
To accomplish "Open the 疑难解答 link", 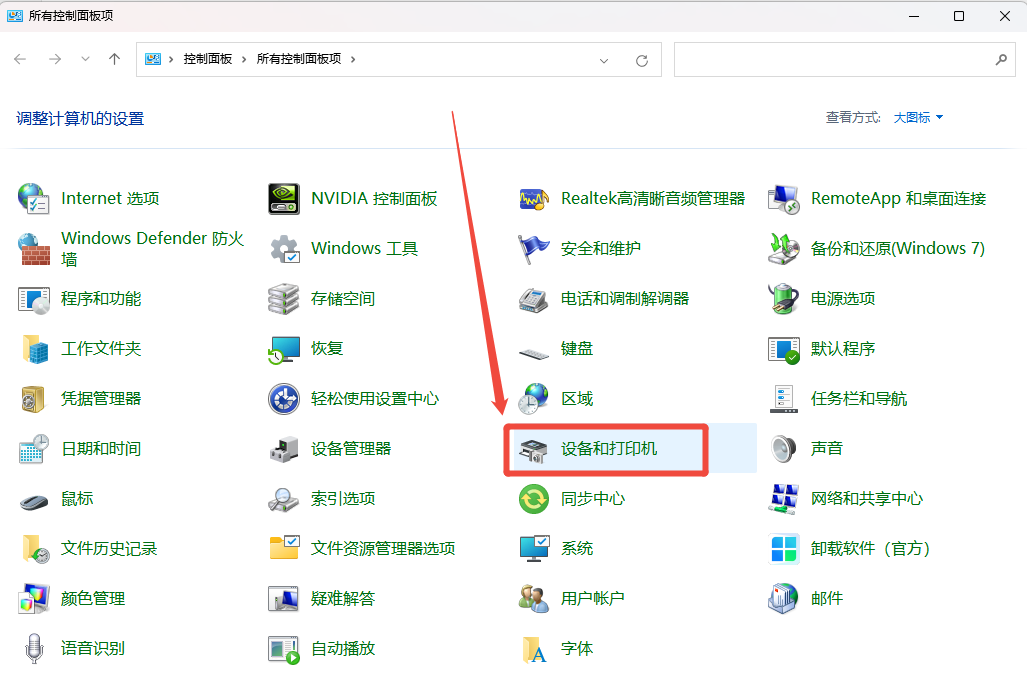I will coord(343,599).
